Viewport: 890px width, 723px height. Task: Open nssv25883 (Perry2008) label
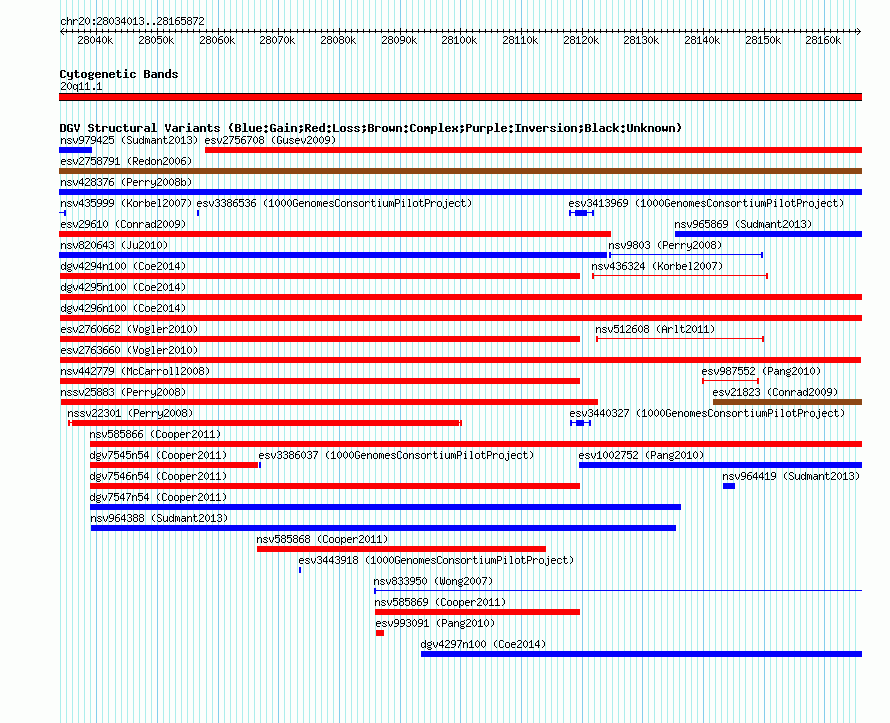123,392
